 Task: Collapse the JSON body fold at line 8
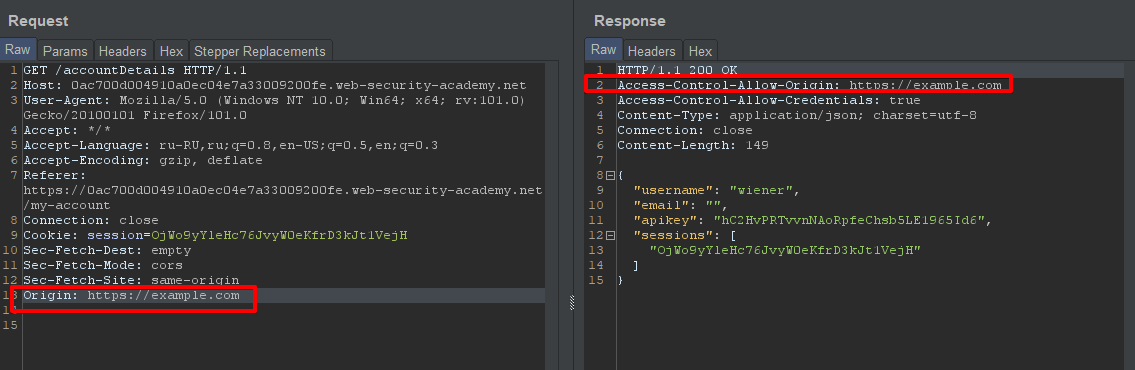tap(610, 175)
